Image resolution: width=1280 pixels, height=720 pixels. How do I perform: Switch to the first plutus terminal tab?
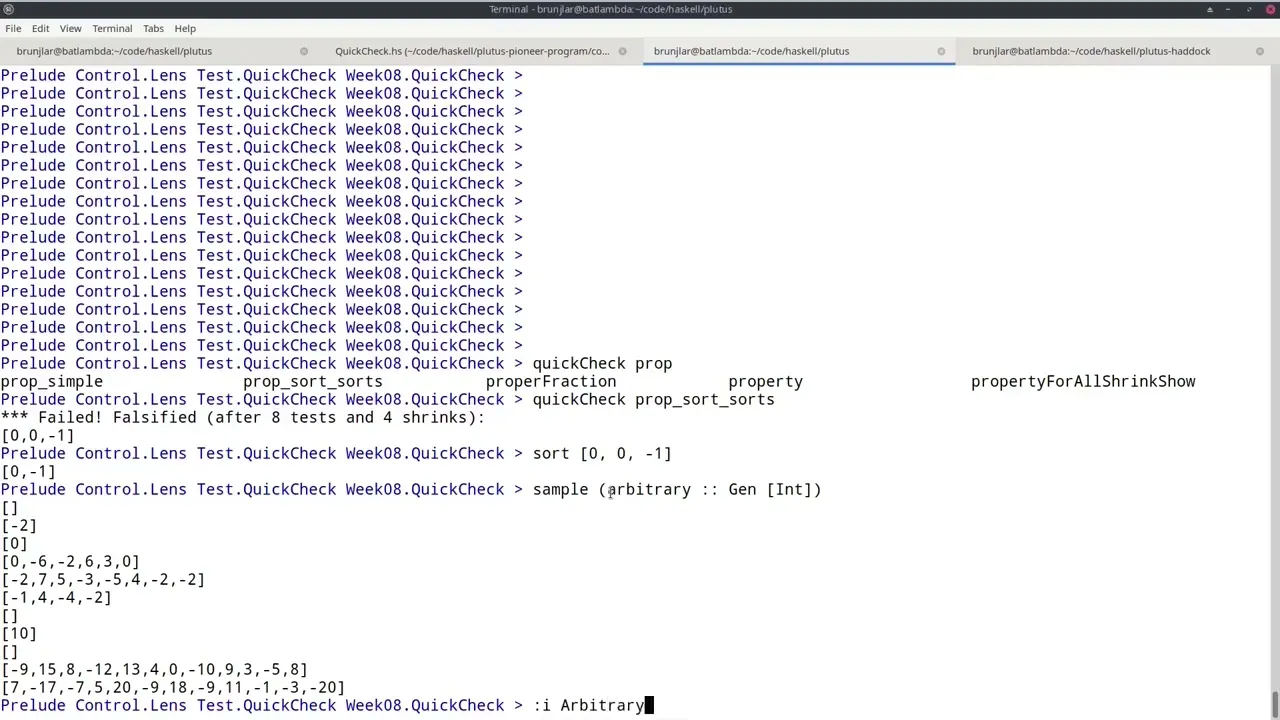coord(114,51)
